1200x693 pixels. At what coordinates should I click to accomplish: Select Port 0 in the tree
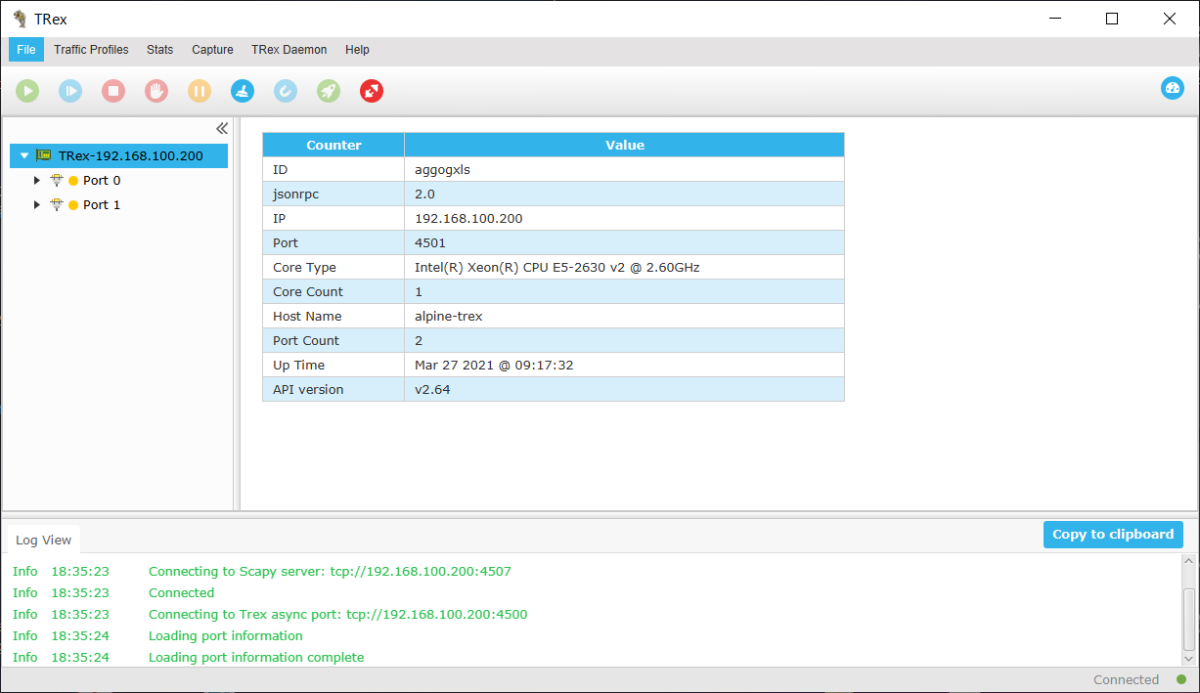click(102, 180)
